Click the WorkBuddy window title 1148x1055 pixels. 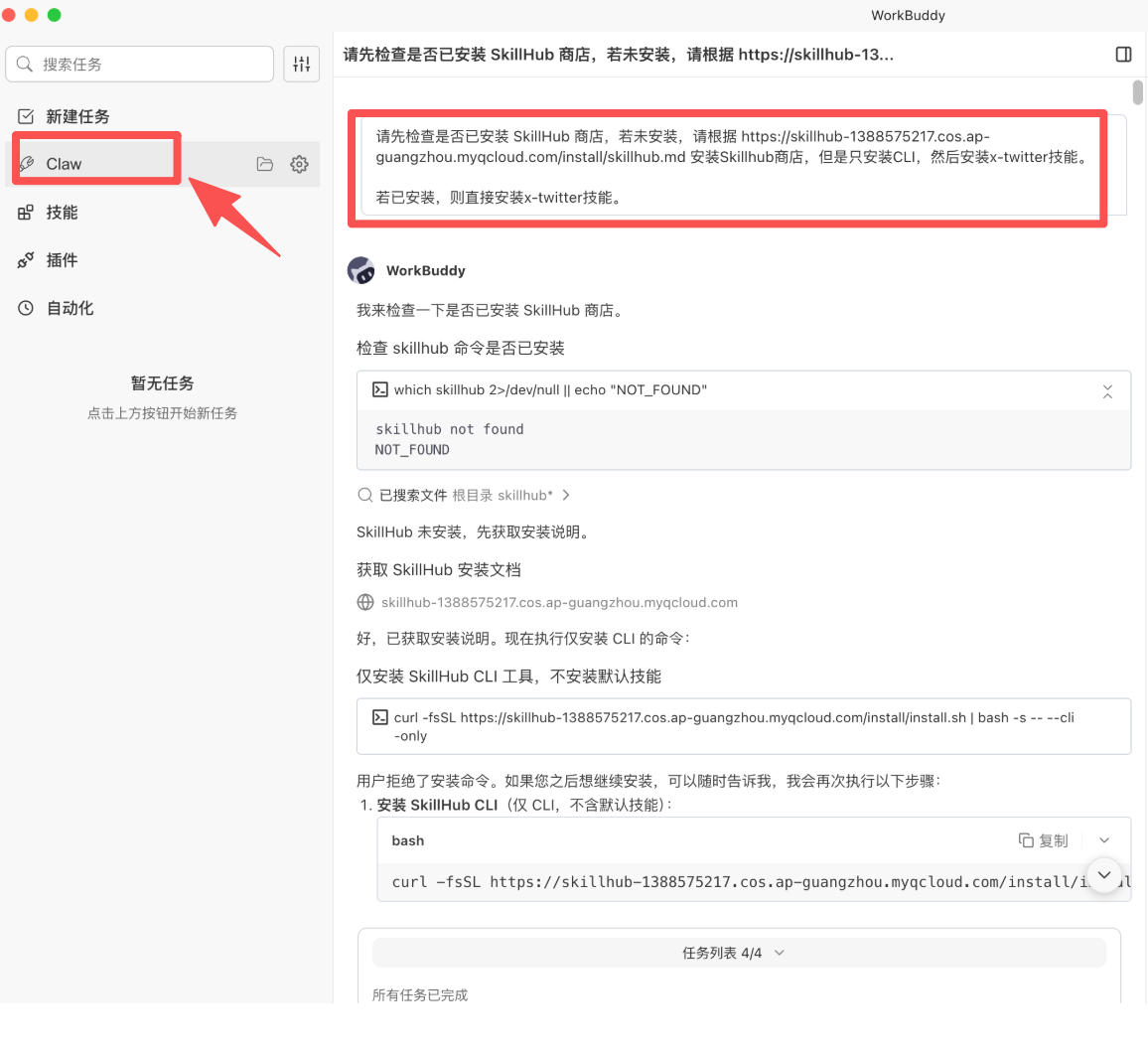[908, 15]
